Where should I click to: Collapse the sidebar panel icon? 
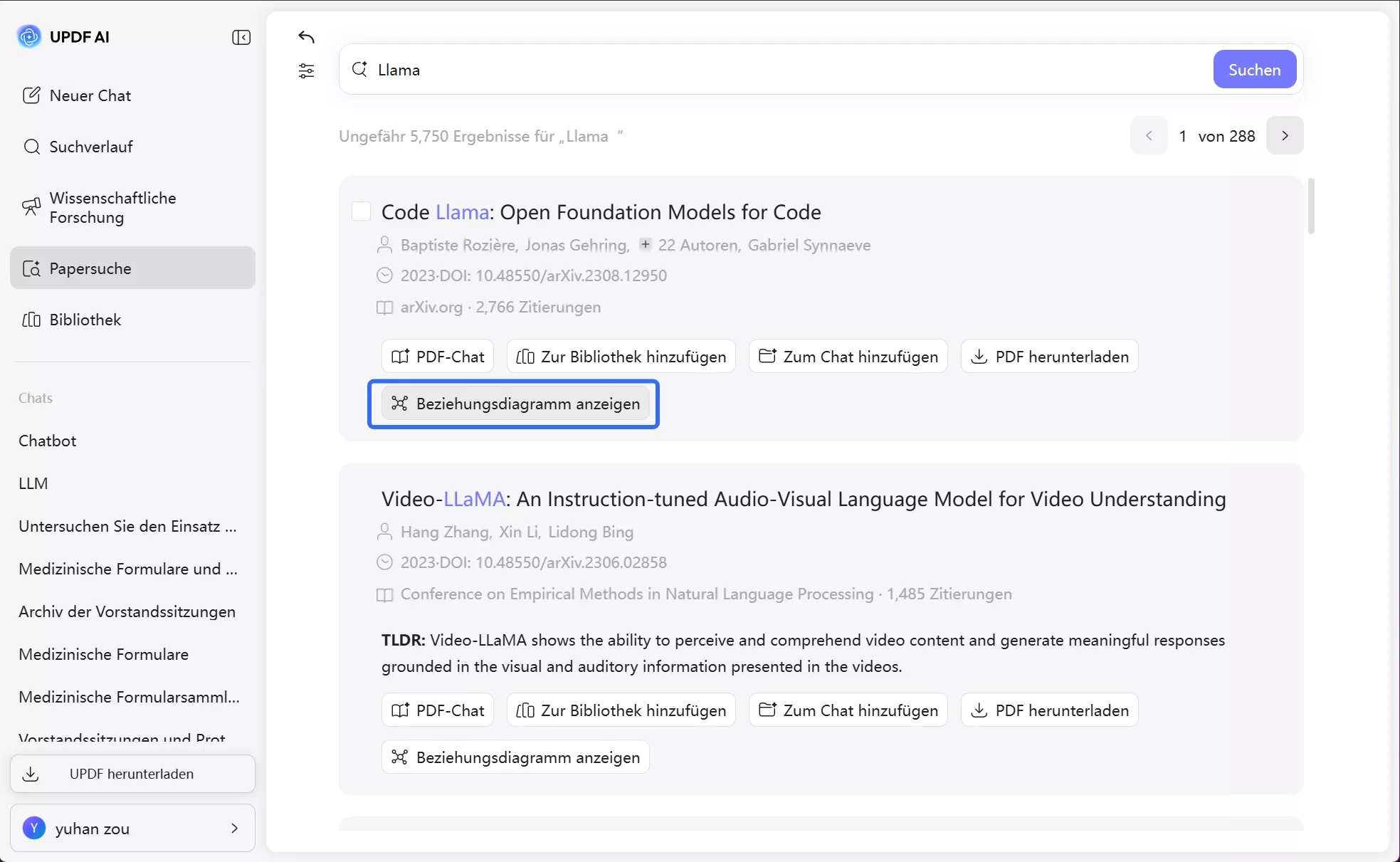pos(241,37)
